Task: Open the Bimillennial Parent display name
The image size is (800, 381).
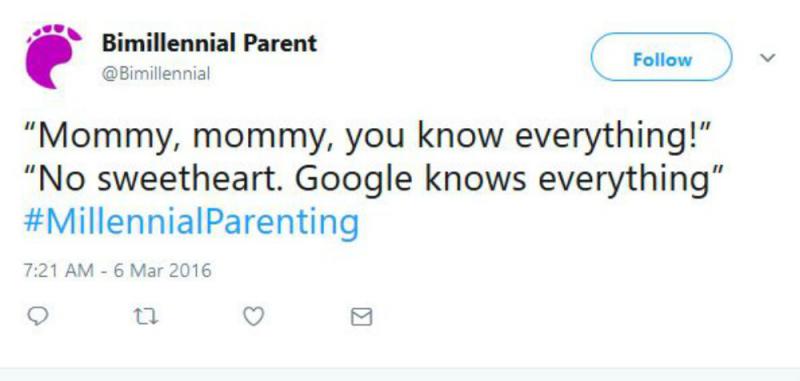Action: [209, 43]
